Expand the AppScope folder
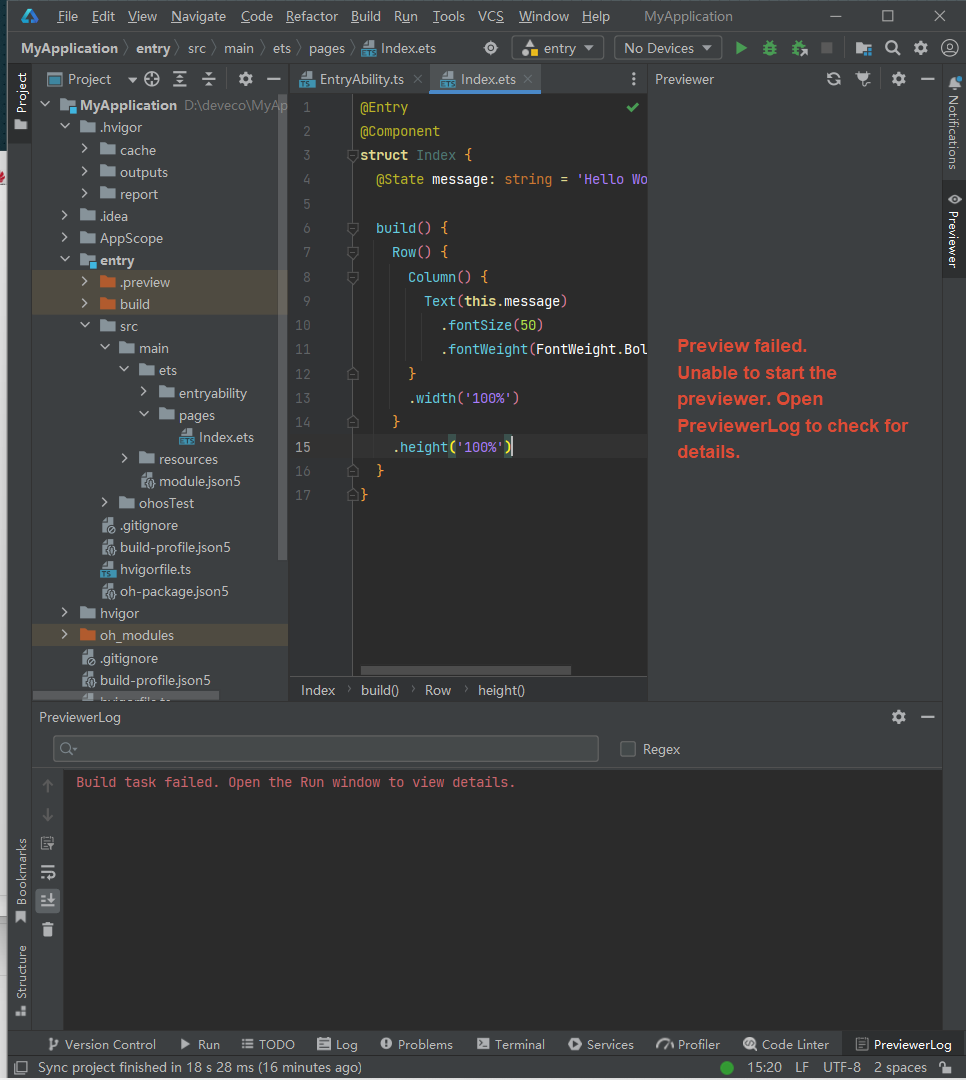966x1080 pixels. (x=65, y=238)
